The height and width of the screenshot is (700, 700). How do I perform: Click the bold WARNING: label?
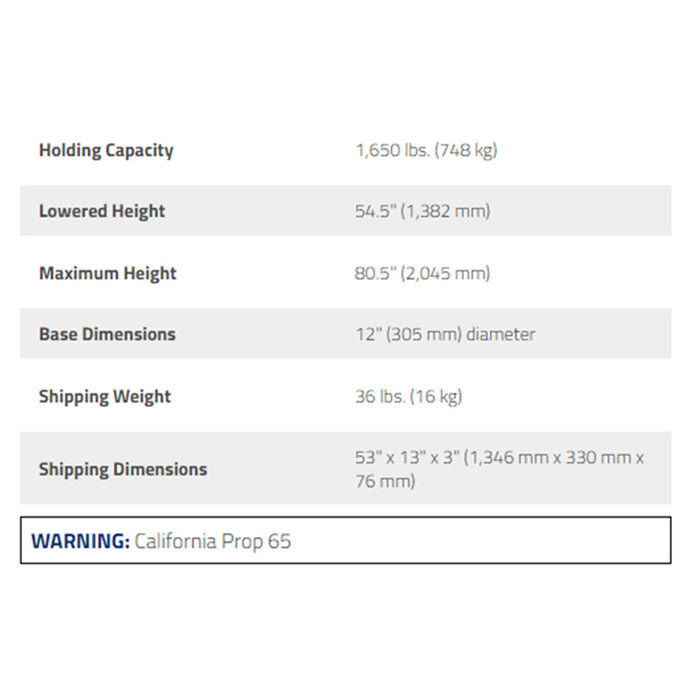pyautogui.click(x=80, y=541)
